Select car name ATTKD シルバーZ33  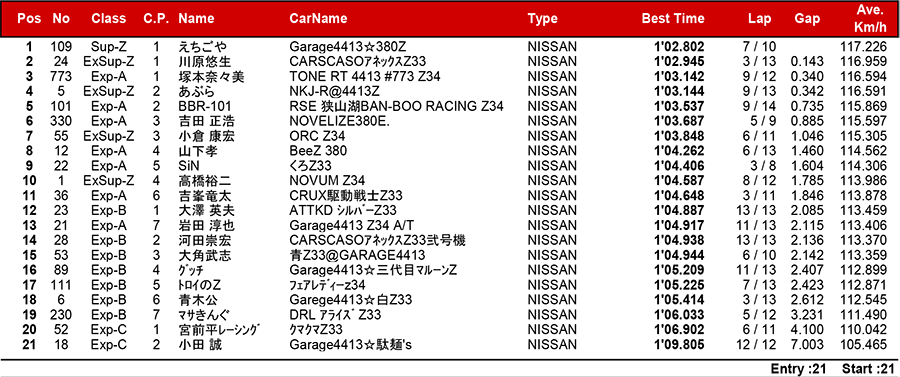343,211
